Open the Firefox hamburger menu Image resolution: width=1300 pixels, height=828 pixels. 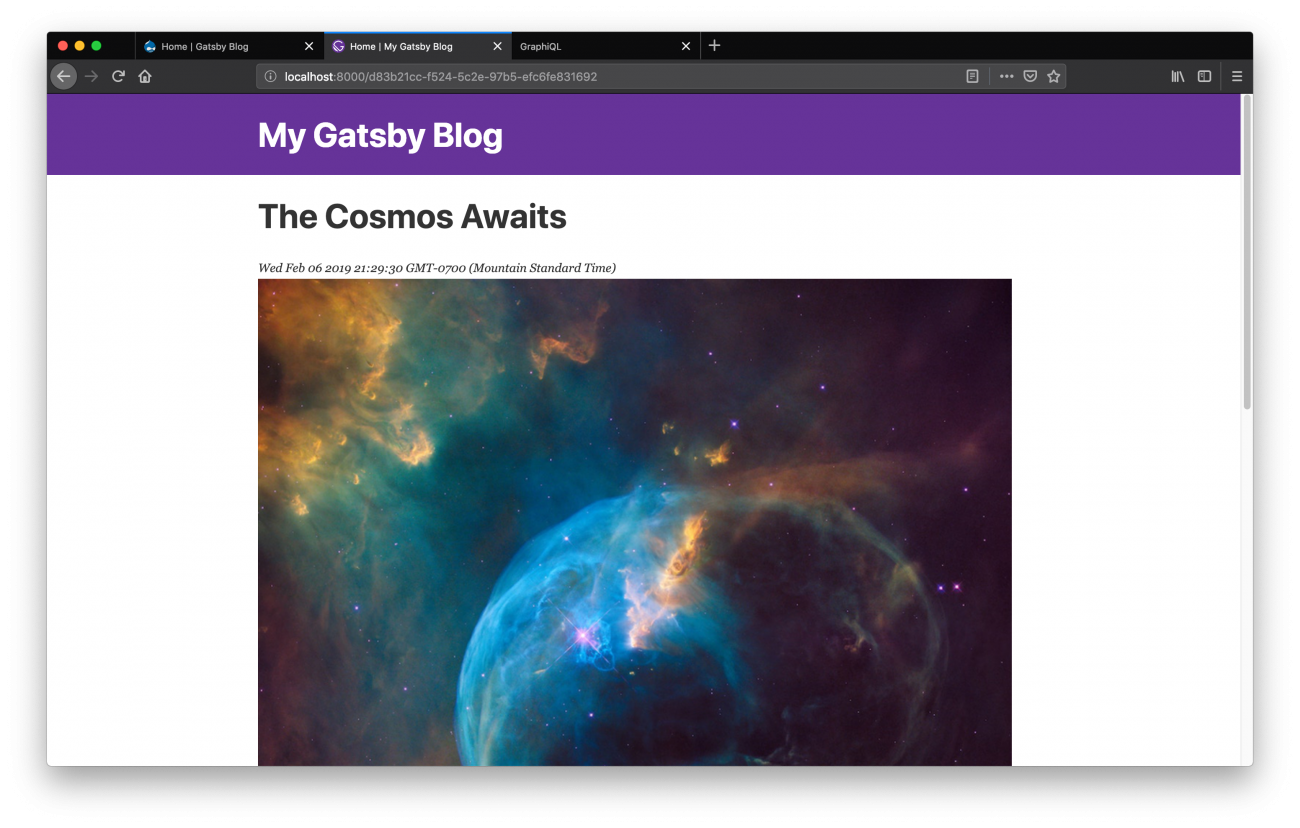pyautogui.click(x=1237, y=76)
